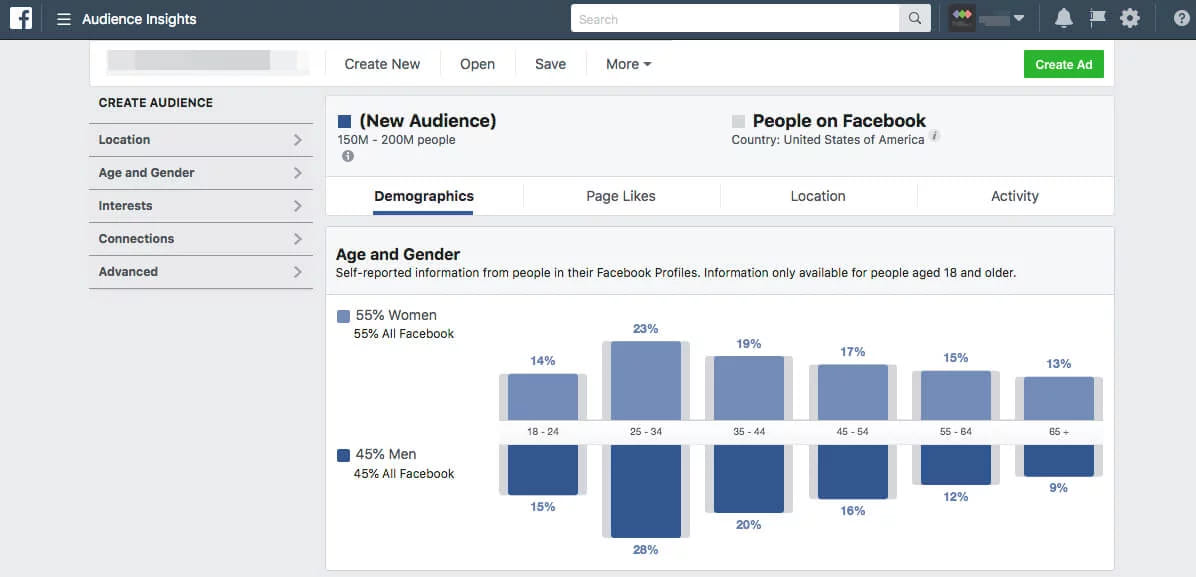Switch to the Activity tab
The image size is (1196, 577).
click(1014, 196)
